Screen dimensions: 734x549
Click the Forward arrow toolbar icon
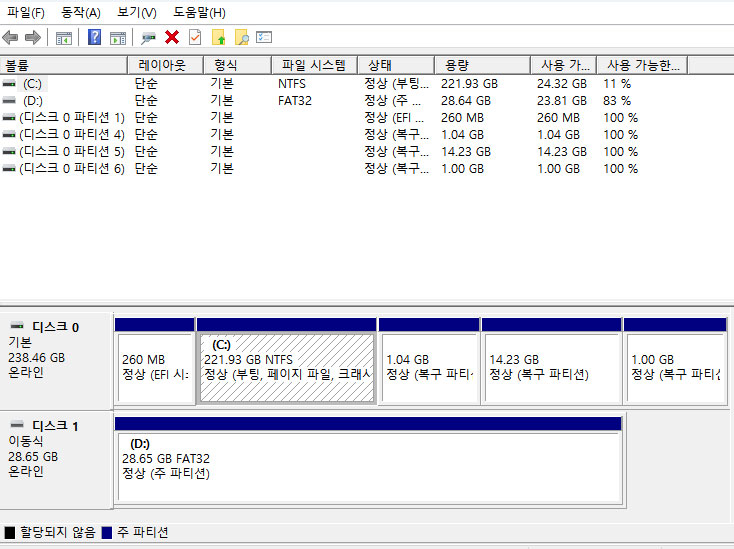pyautogui.click(x=32, y=37)
